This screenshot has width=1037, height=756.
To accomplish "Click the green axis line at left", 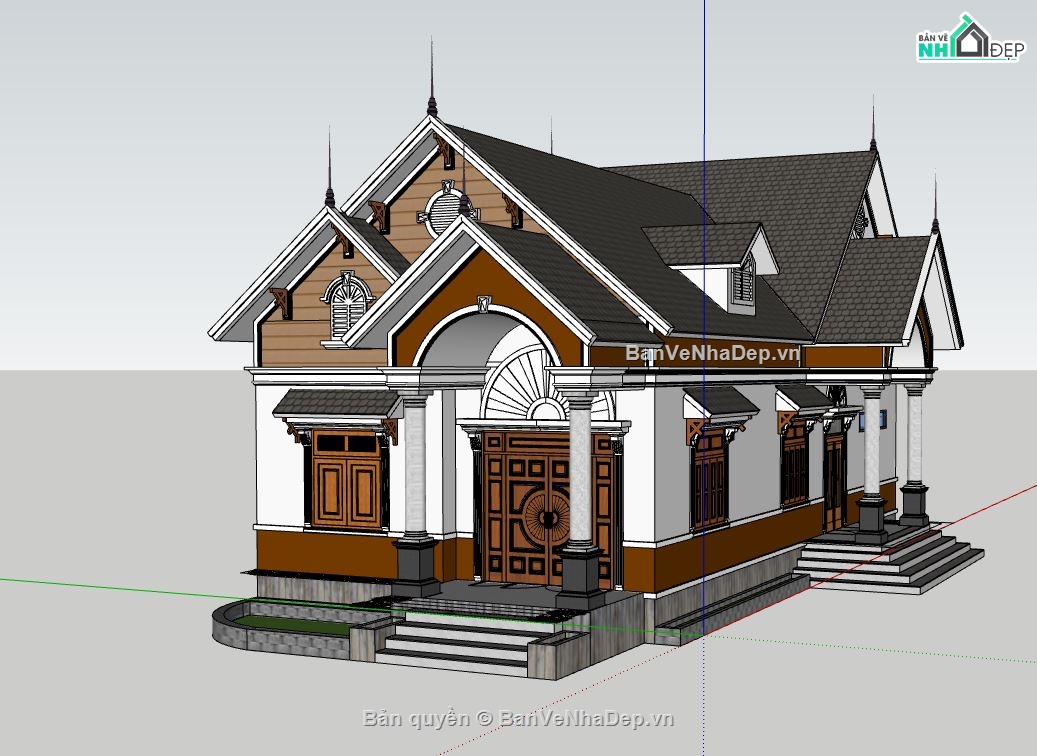I will pos(100,585).
